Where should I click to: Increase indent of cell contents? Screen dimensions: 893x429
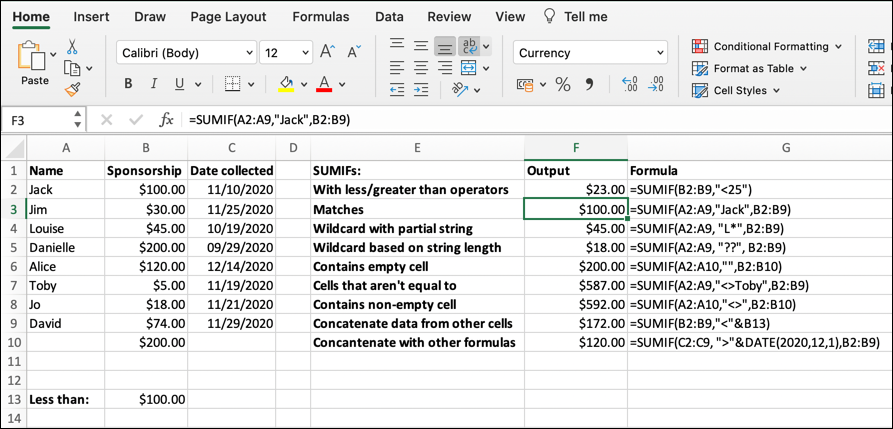coord(420,89)
